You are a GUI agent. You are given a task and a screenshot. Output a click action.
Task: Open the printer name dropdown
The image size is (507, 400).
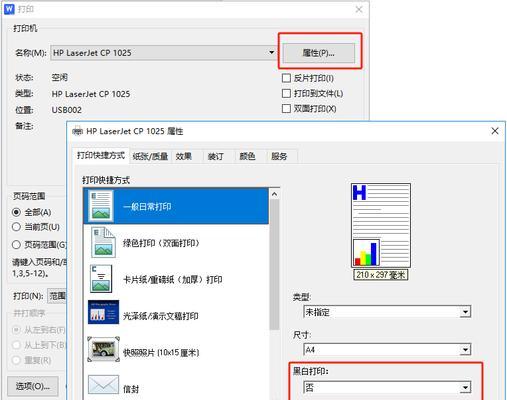[x=271, y=53]
